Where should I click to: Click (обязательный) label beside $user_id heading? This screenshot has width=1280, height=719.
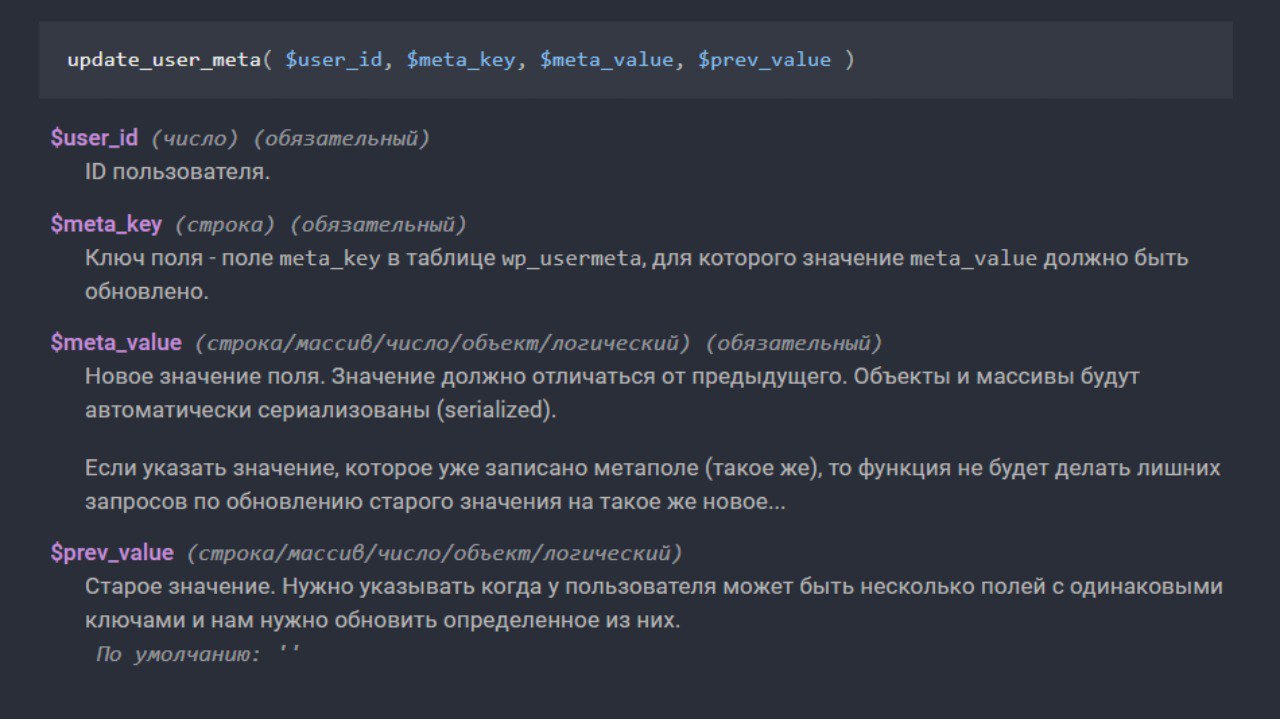point(342,139)
